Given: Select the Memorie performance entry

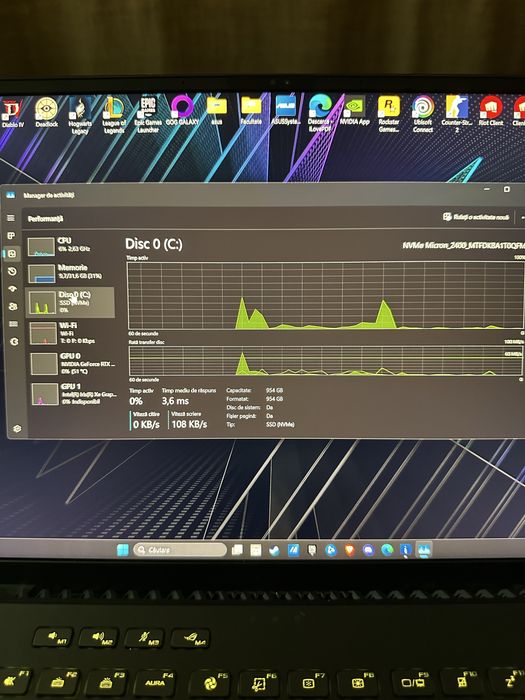Looking at the screenshot, I should tap(71, 273).
